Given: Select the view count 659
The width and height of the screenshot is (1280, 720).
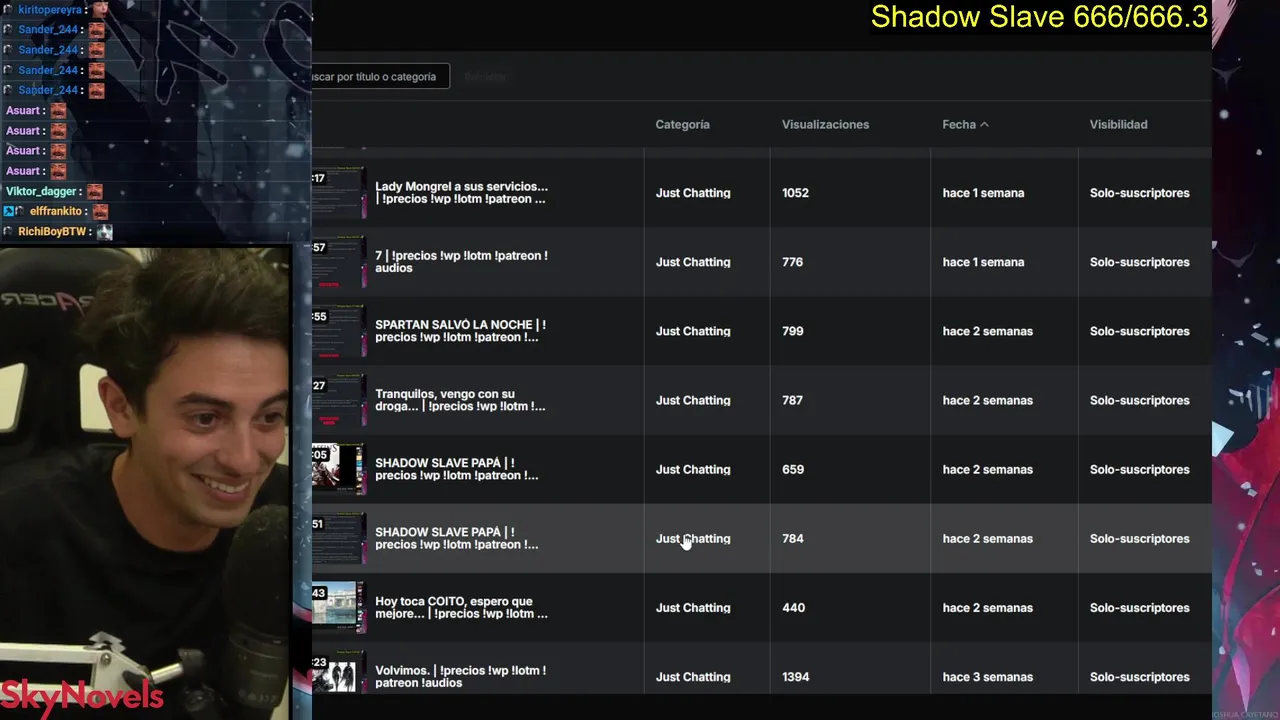Looking at the screenshot, I should 792,469.
